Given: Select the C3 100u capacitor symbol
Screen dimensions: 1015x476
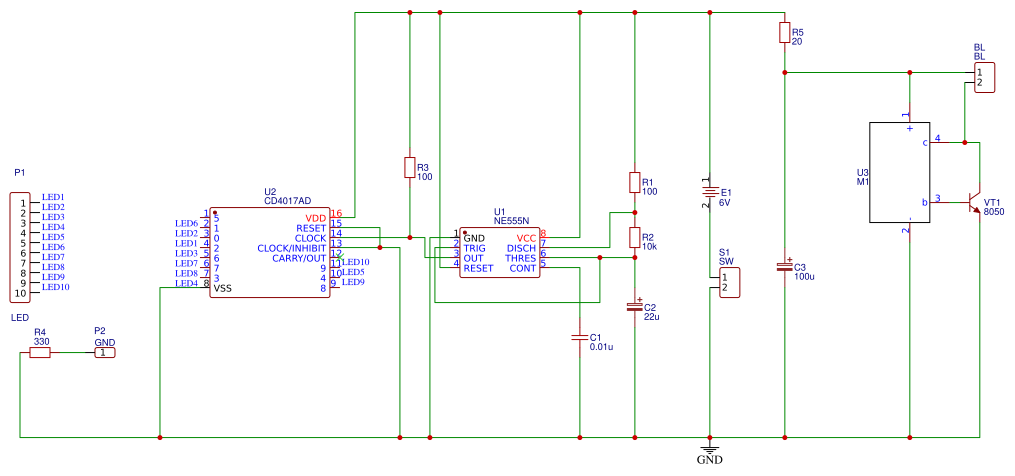Looking at the screenshot, I should (785, 266).
